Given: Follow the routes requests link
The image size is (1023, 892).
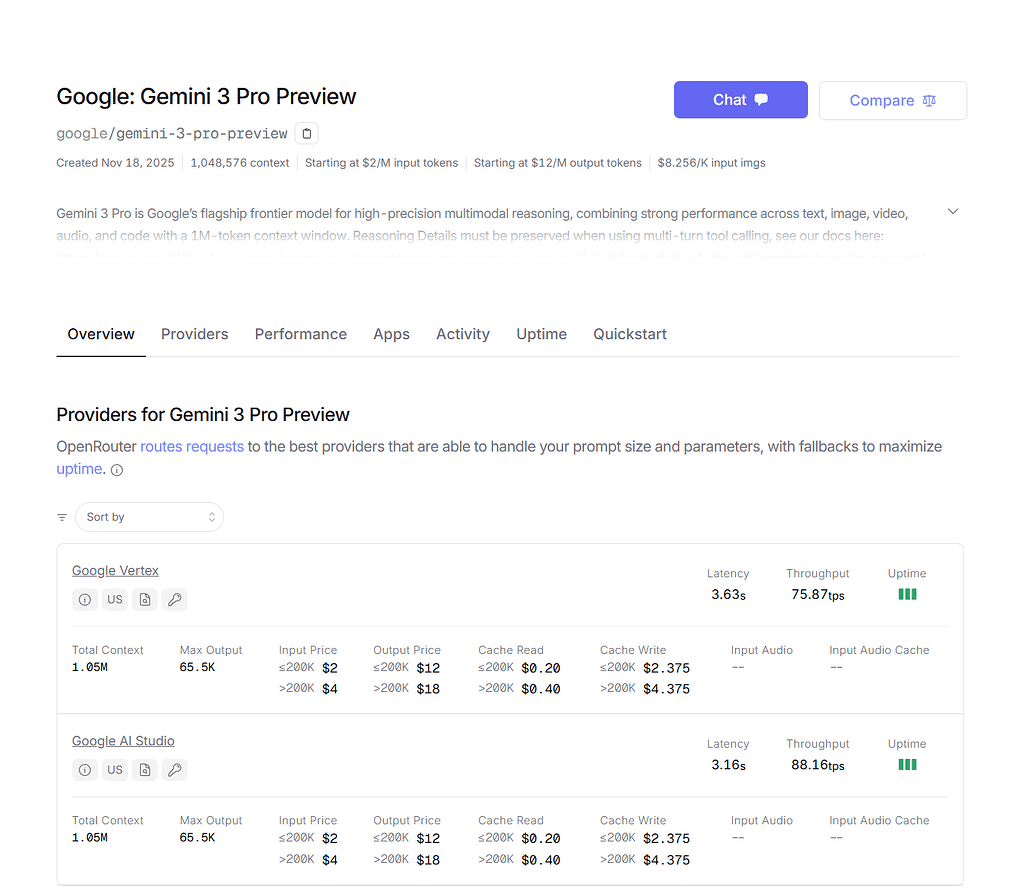Looking at the screenshot, I should [x=192, y=447].
